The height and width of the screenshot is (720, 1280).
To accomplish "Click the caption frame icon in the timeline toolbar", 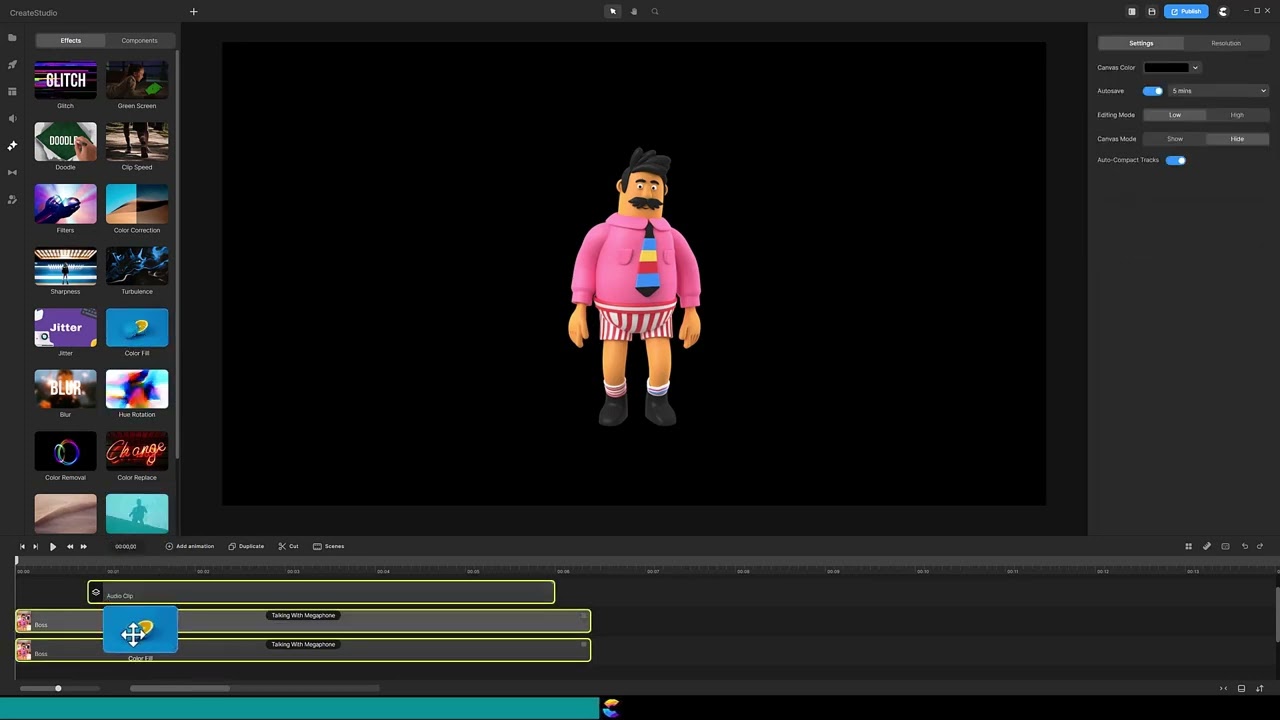I will click(x=1225, y=546).
